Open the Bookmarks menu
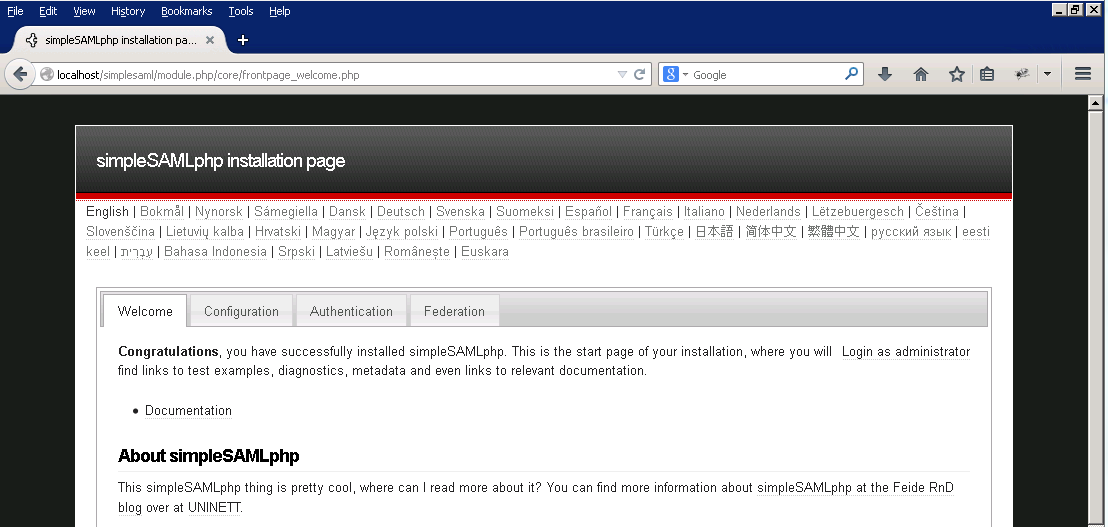1108x527 pixels. [187, 11]
